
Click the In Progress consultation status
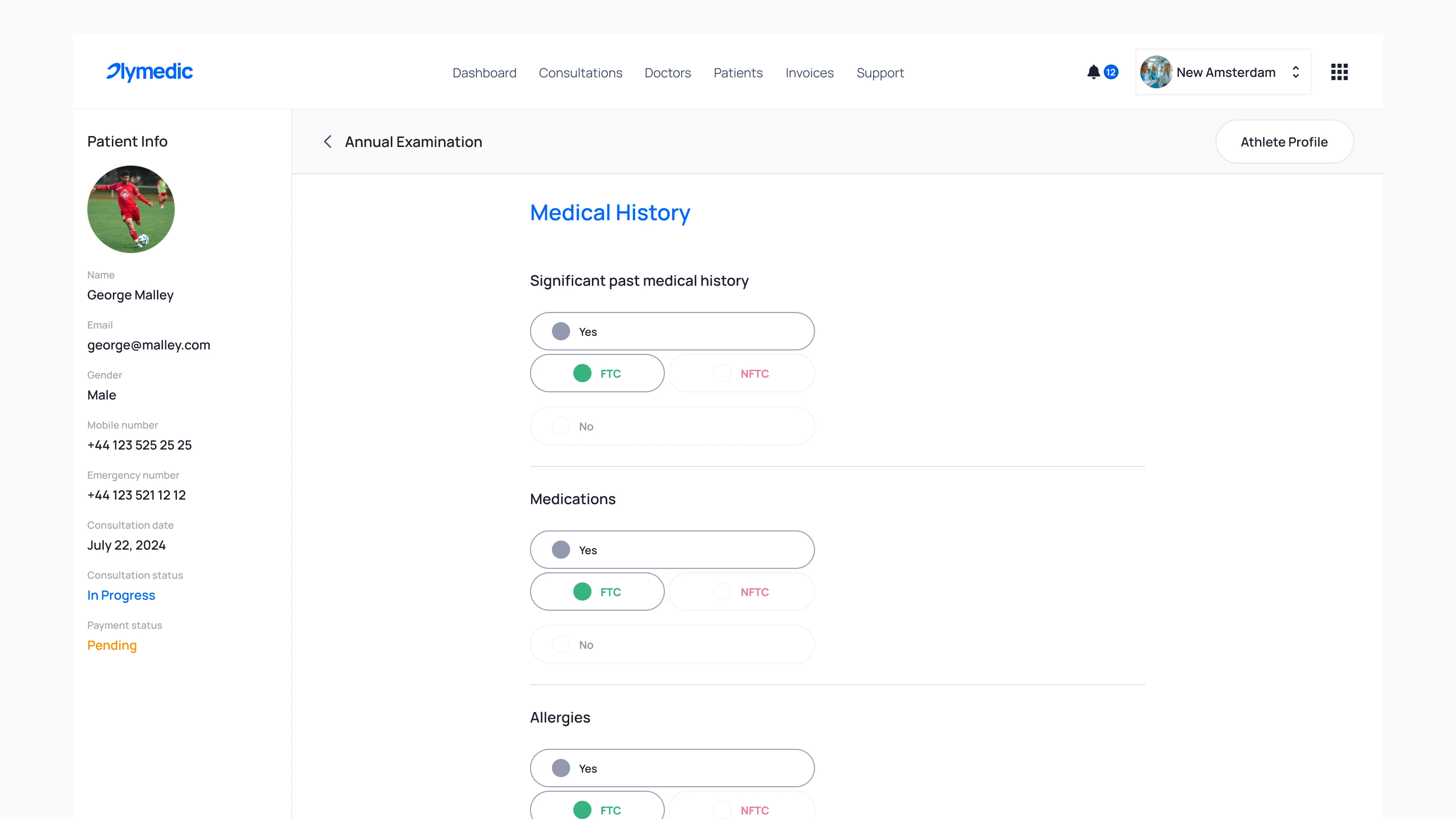121,595
